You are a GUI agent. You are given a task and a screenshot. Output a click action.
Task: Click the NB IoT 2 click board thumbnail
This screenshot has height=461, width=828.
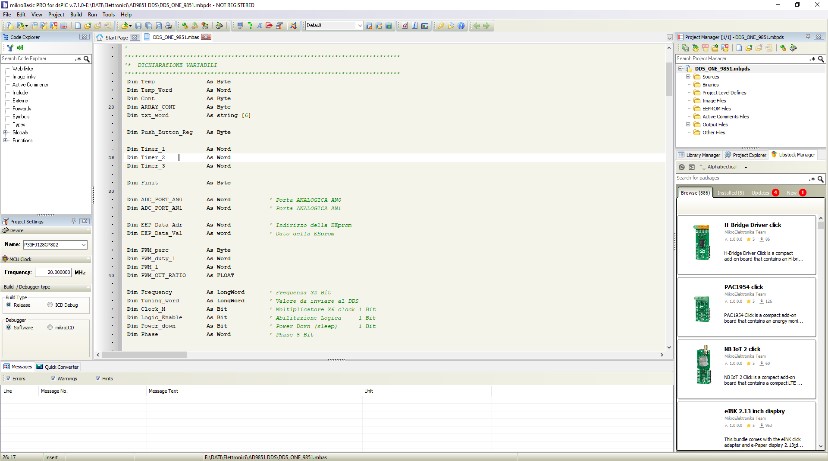click(702, 365)
